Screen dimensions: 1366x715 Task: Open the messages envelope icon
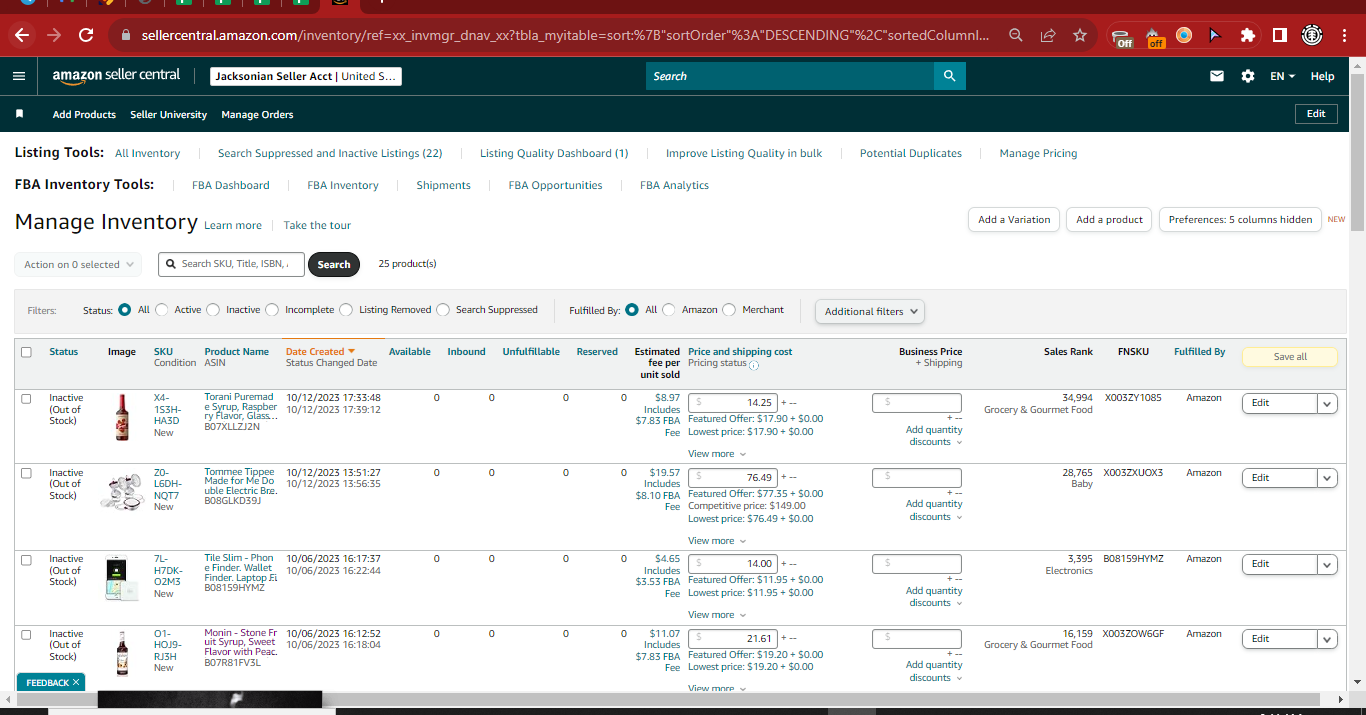1217,76
